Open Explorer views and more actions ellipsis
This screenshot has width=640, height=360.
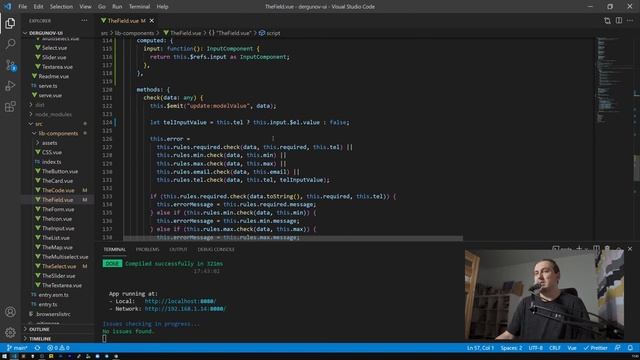(x=84, y=20)
